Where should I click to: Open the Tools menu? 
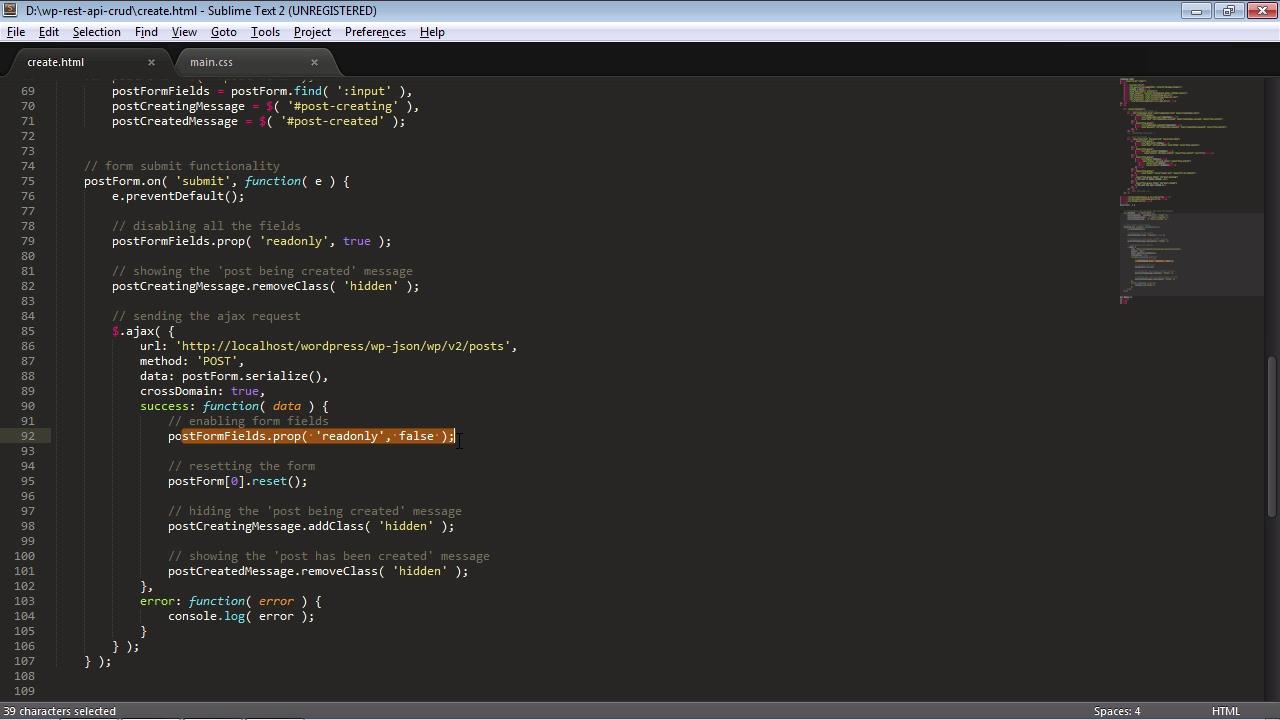click(265, 32)
